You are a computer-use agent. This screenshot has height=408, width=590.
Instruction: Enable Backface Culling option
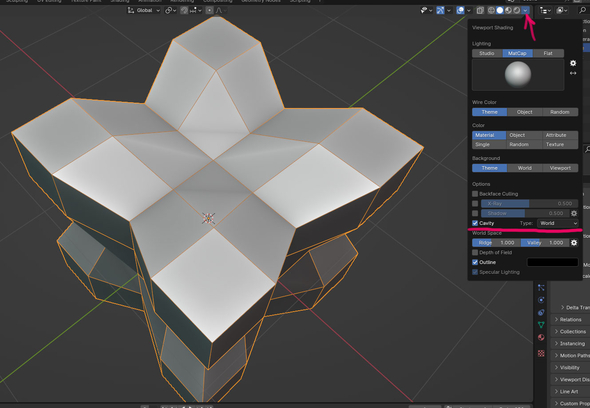[475, 194]
